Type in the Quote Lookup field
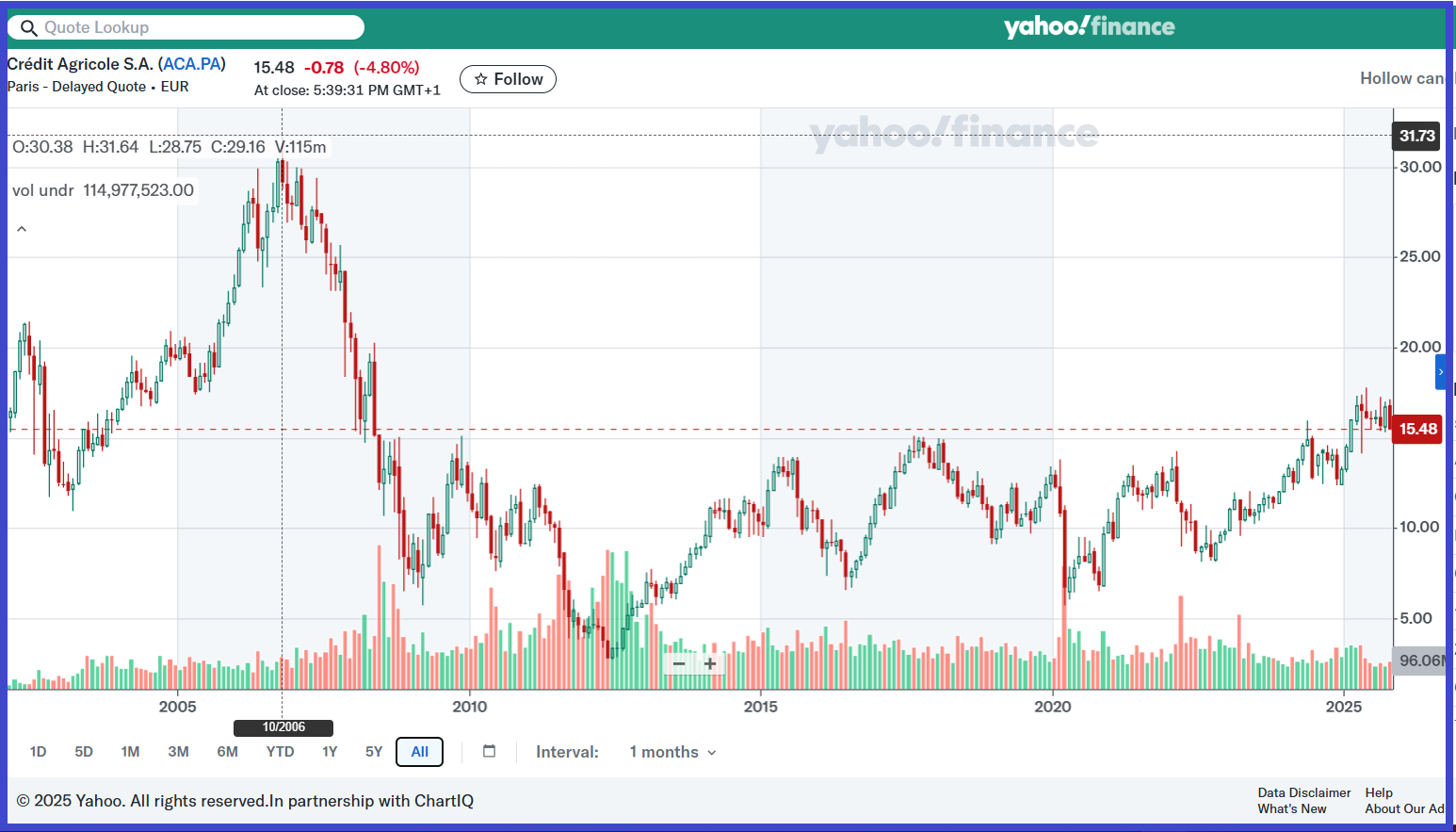 (198, 28)
